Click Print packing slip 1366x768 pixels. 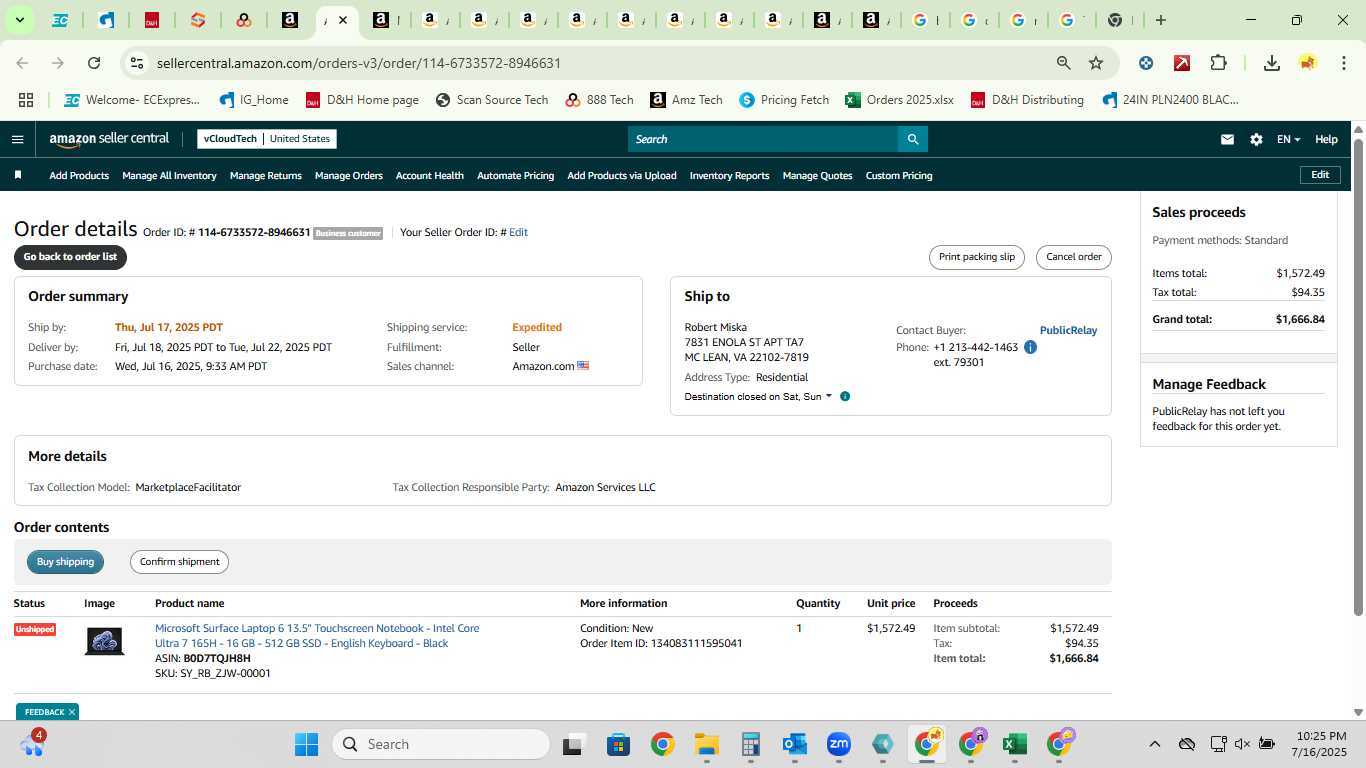coord(977,257)
